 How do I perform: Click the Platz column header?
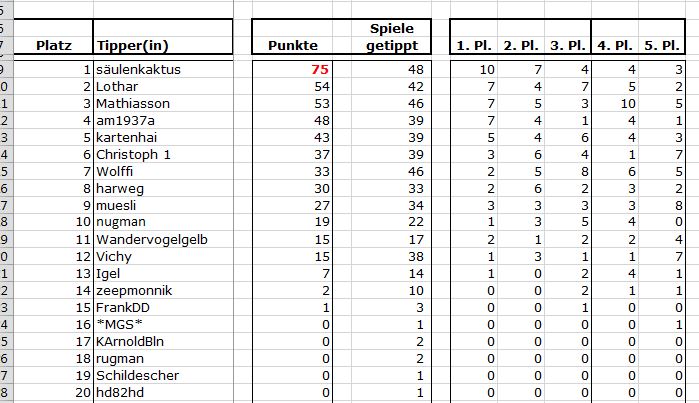(x=54, y=45)
